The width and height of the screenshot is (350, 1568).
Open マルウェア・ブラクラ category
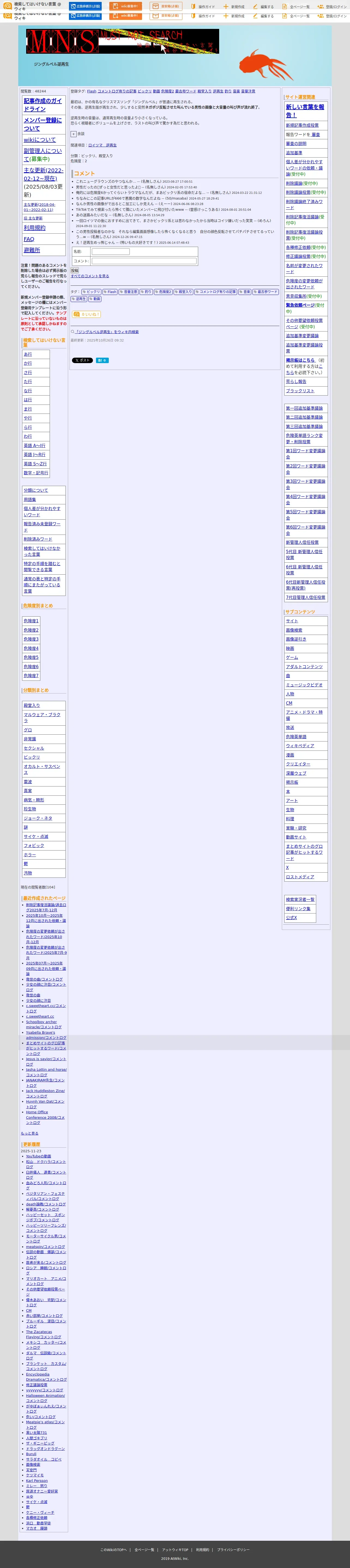tap(42, 718)
